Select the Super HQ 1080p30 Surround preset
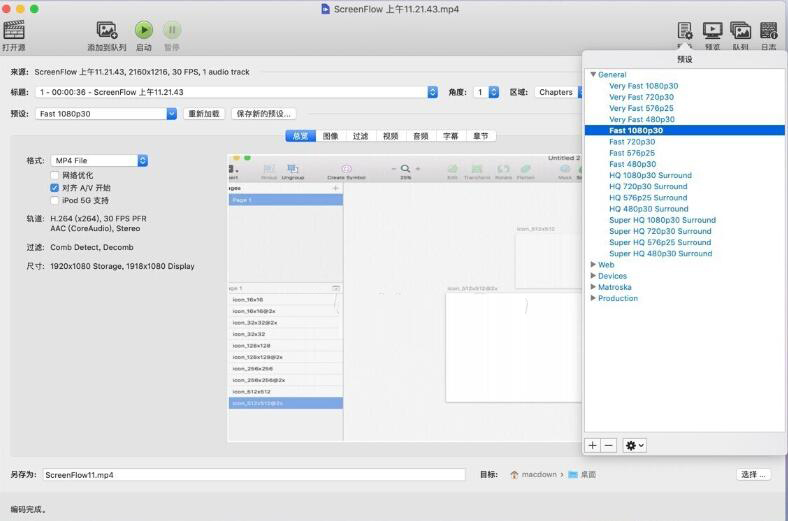 coord(662,220)
